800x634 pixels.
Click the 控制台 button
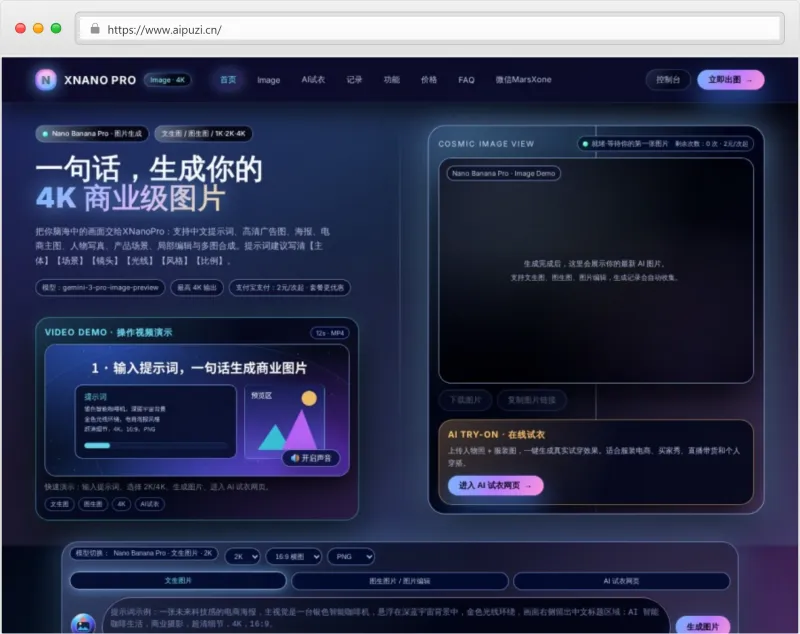[x=668, y=80]
